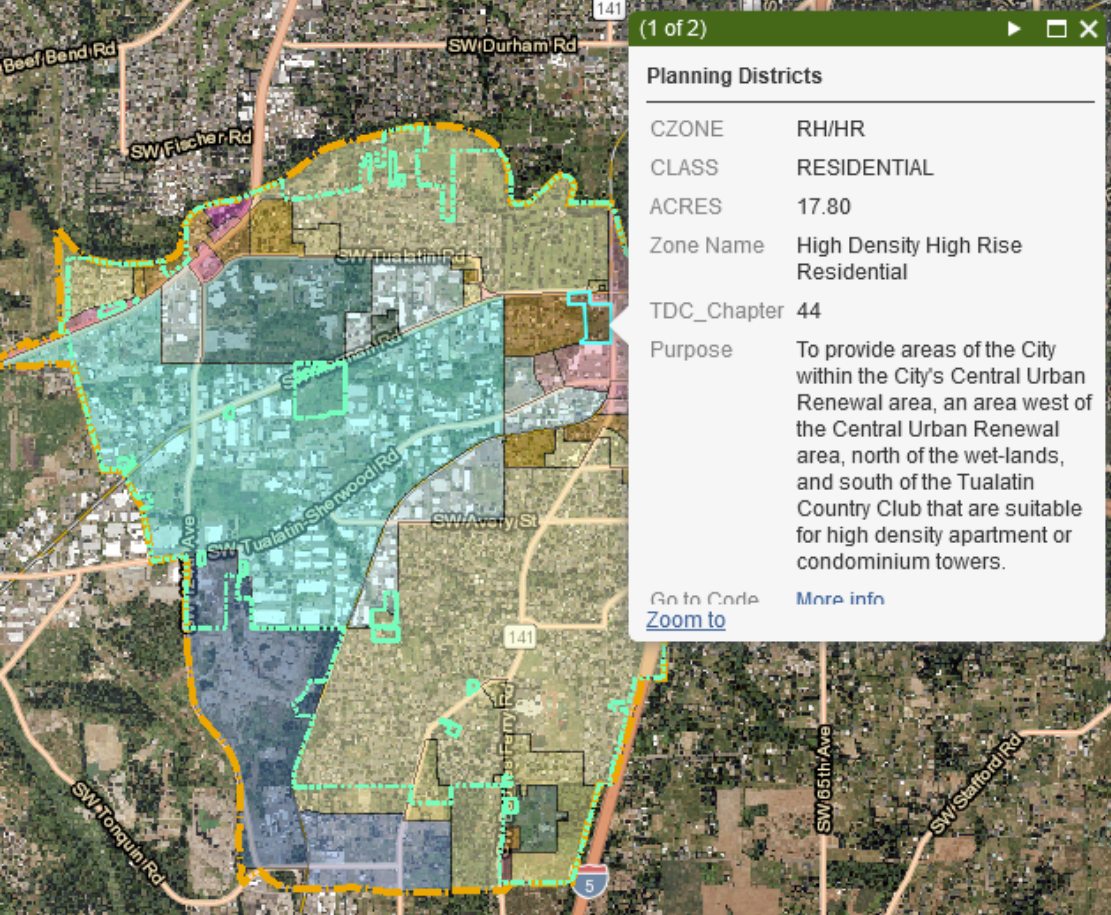
Task: Maximize the Planning Districts popup
Action: pyautogui.click(x=1056, y=29)
